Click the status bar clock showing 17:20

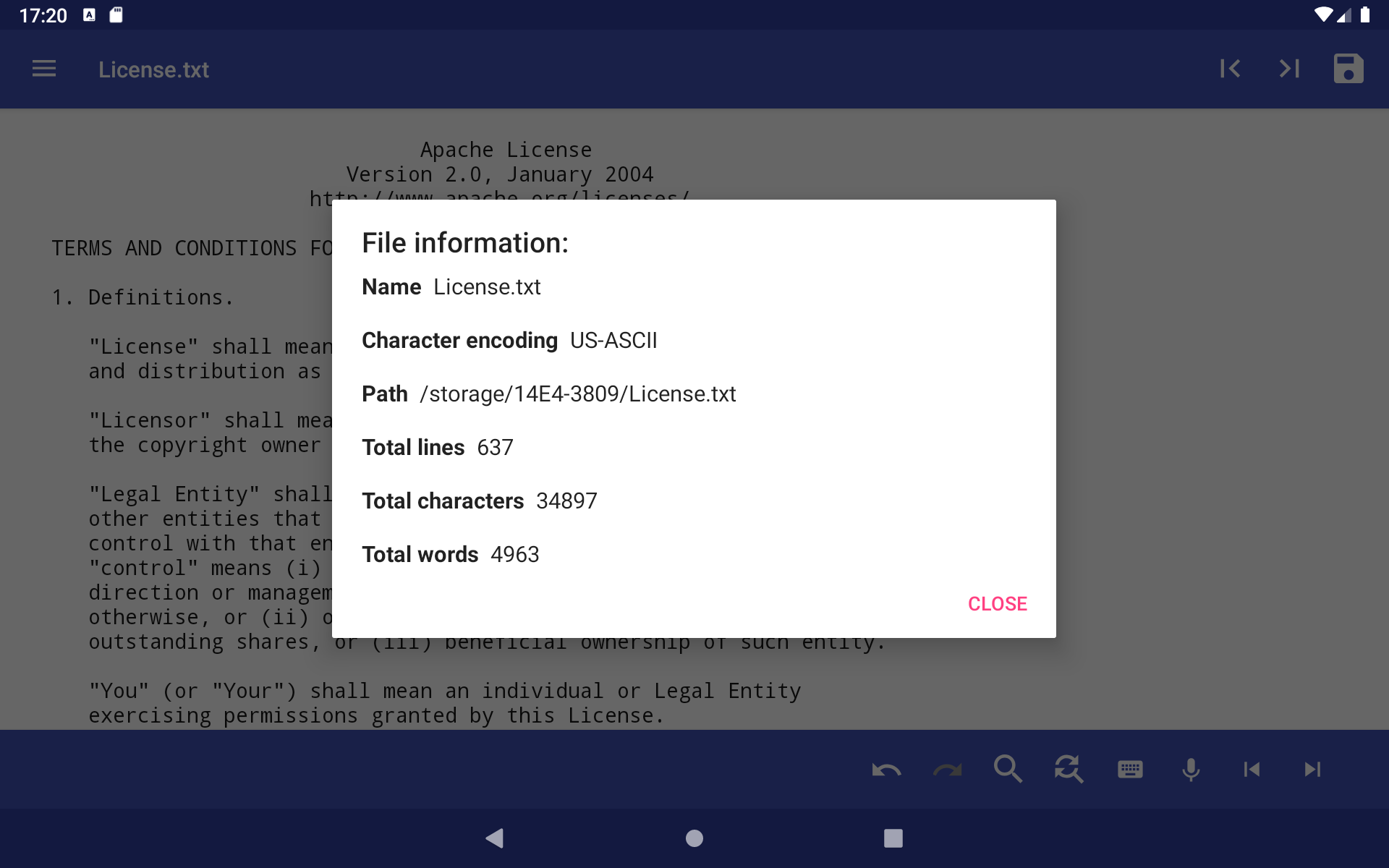click(43, 15)
